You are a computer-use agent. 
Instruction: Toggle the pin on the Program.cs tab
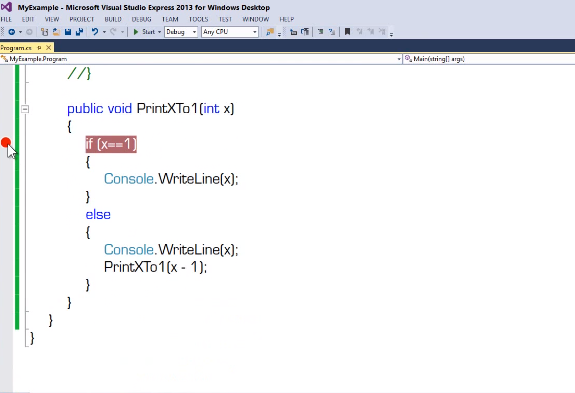point(39,48)
